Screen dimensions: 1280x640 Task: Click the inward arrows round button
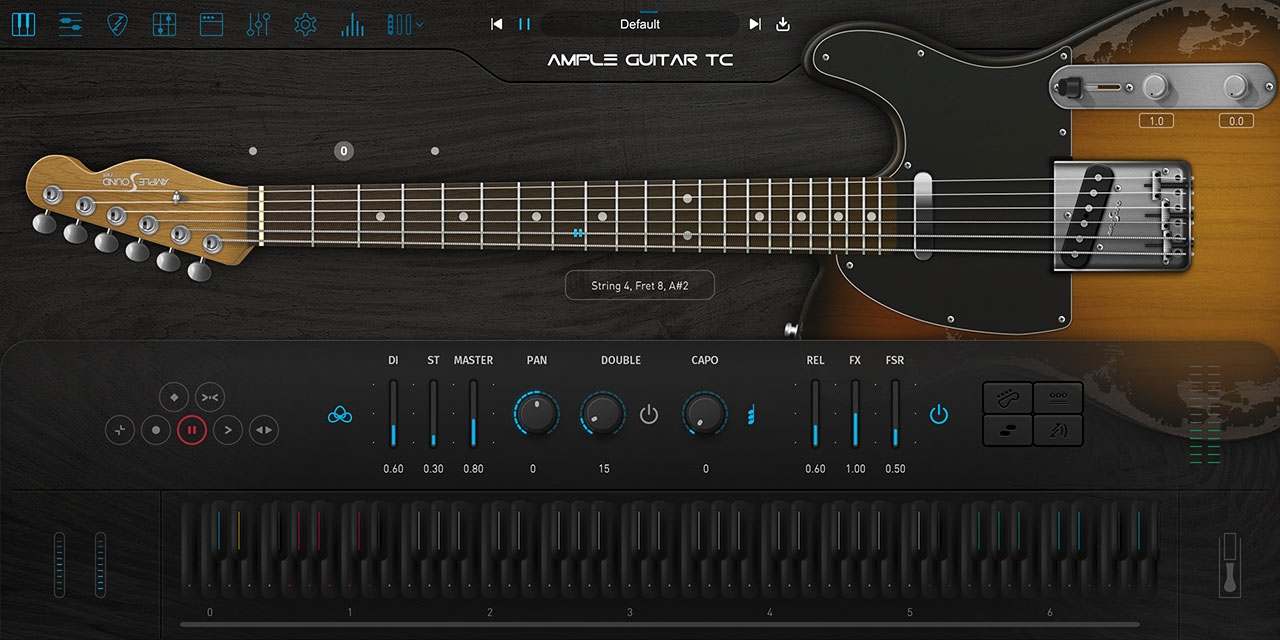point(210,397)
